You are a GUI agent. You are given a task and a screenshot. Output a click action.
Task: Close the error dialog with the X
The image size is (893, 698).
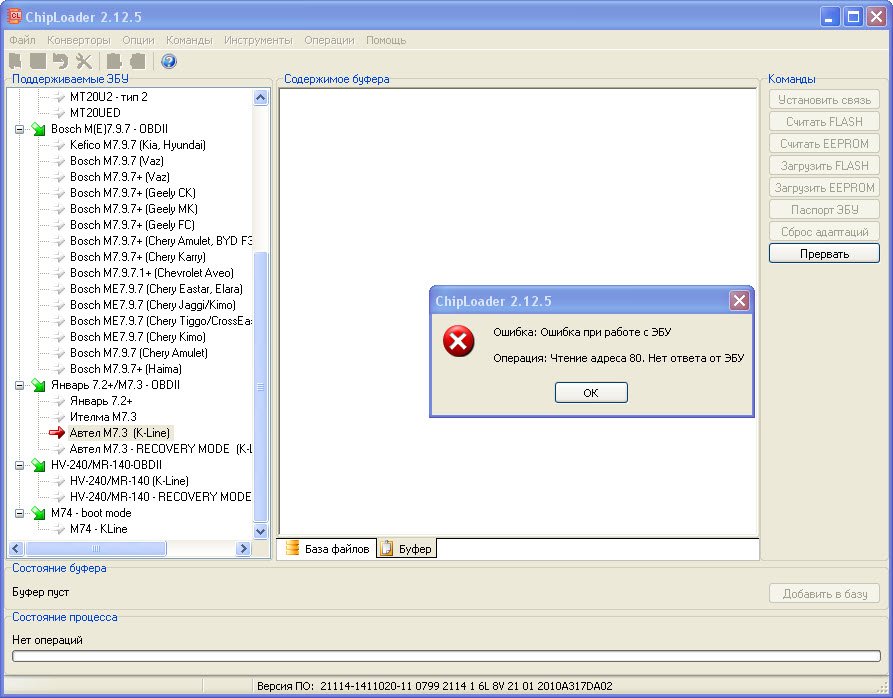[739, 301]
